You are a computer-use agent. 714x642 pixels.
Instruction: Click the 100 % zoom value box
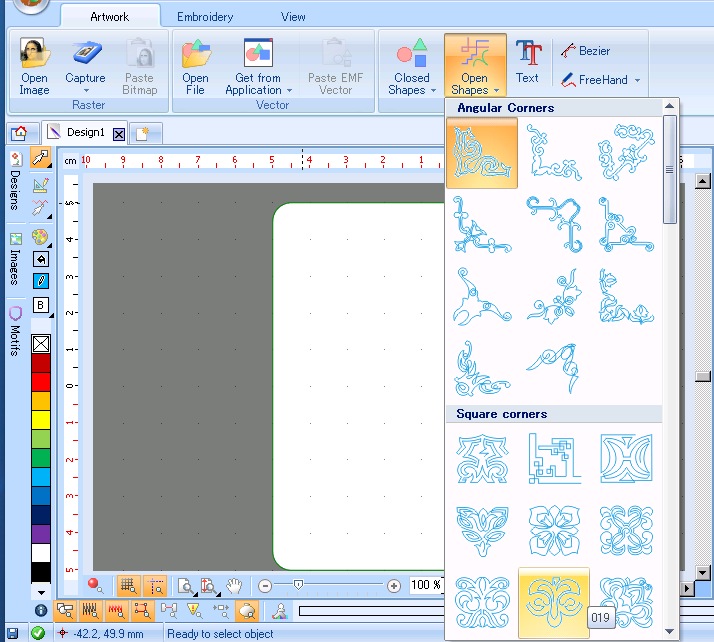click(426, 585)
